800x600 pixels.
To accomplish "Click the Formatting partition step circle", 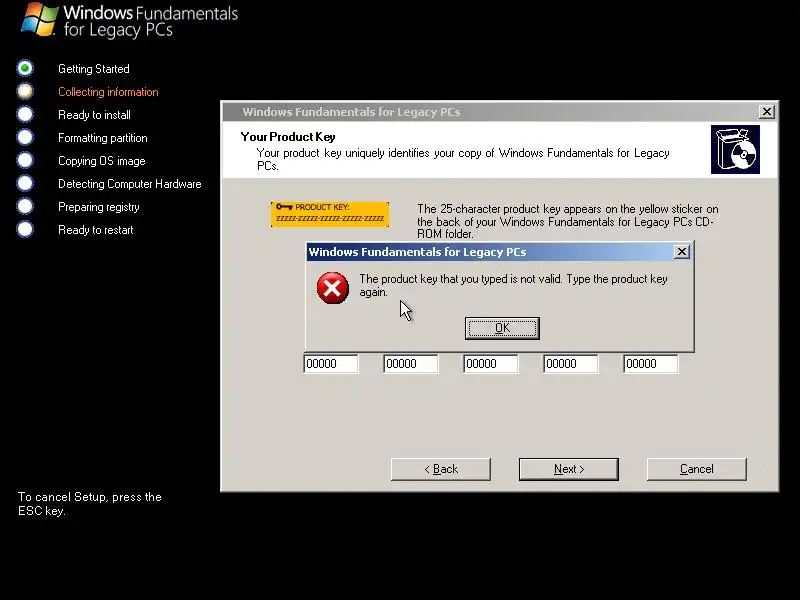I will (24, 137).
